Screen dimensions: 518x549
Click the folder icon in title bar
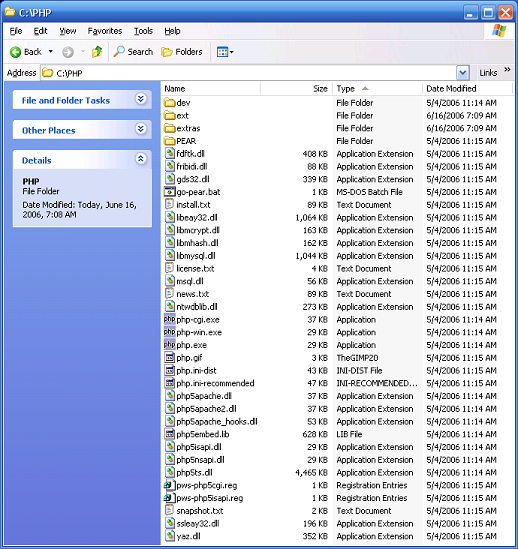(10, 12)
